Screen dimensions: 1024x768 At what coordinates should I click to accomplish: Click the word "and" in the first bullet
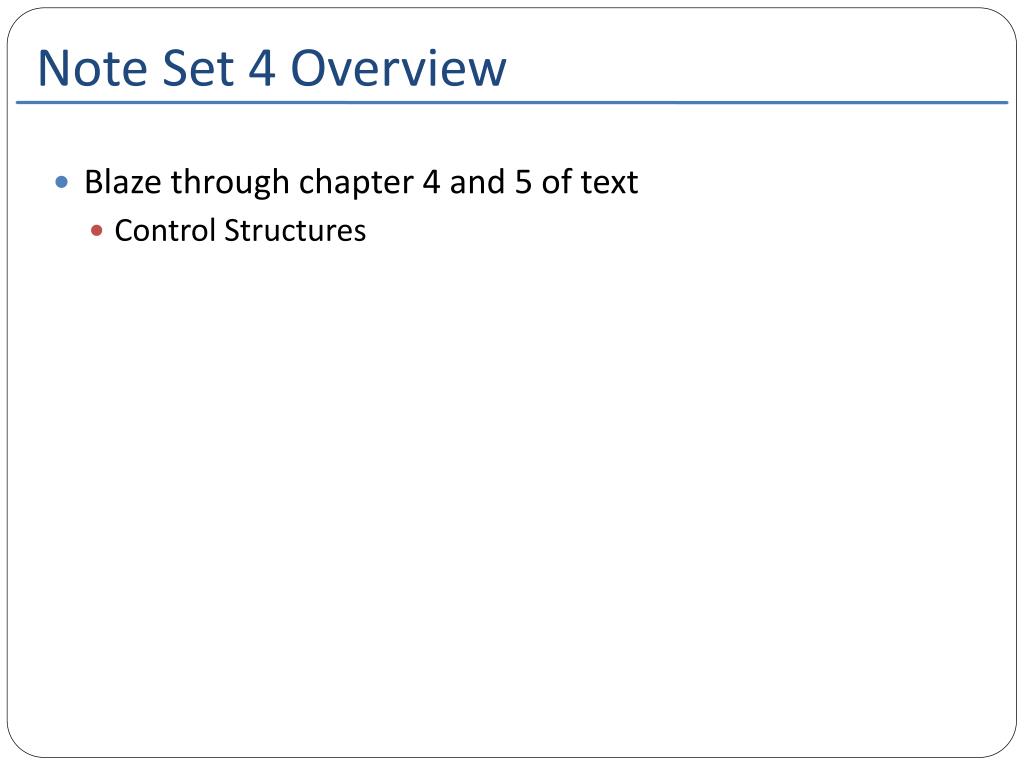click(477, 182)
